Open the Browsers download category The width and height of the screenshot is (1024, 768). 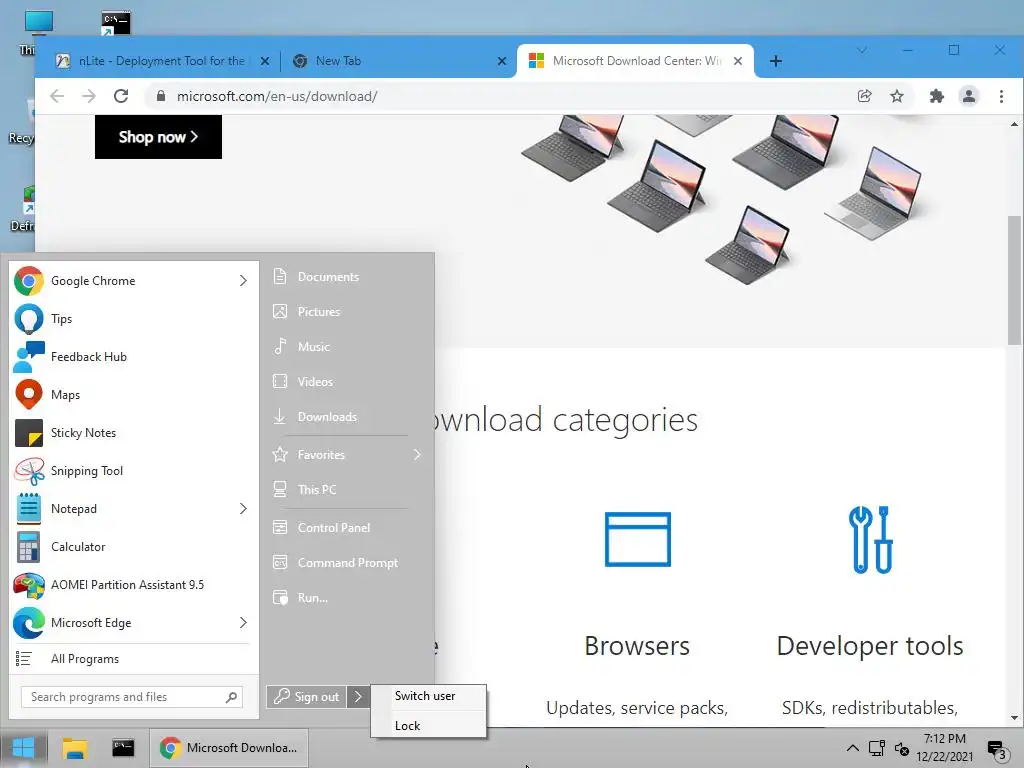pos(637,646)
